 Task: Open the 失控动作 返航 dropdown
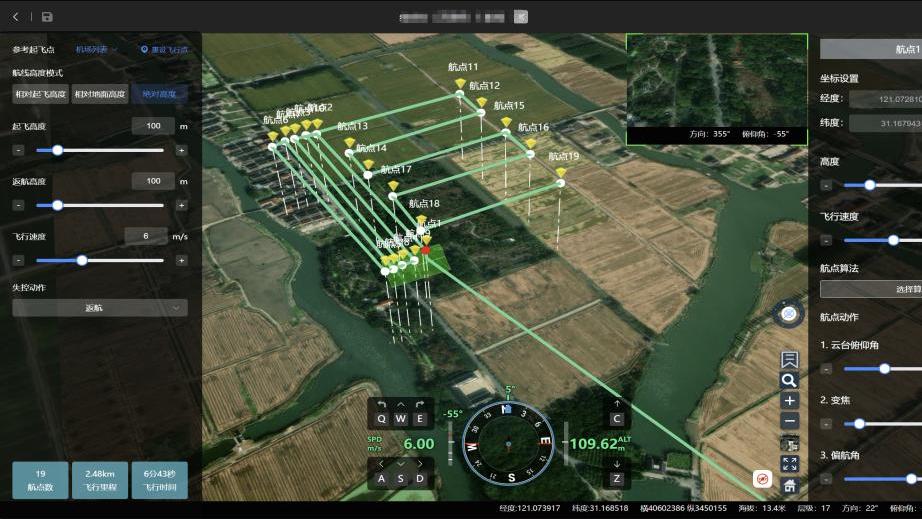click(x=100, y=308)
